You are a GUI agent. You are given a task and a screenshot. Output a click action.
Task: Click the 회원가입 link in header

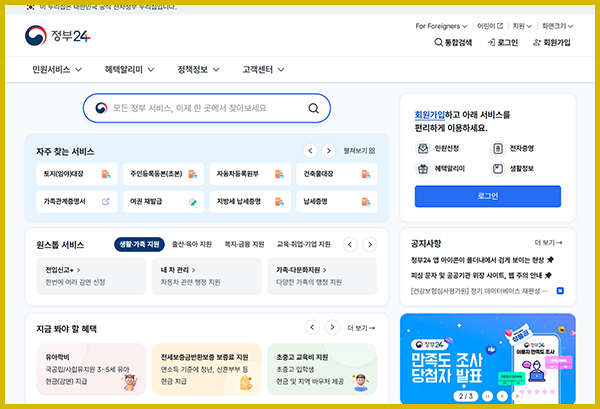tap(551, 42)
